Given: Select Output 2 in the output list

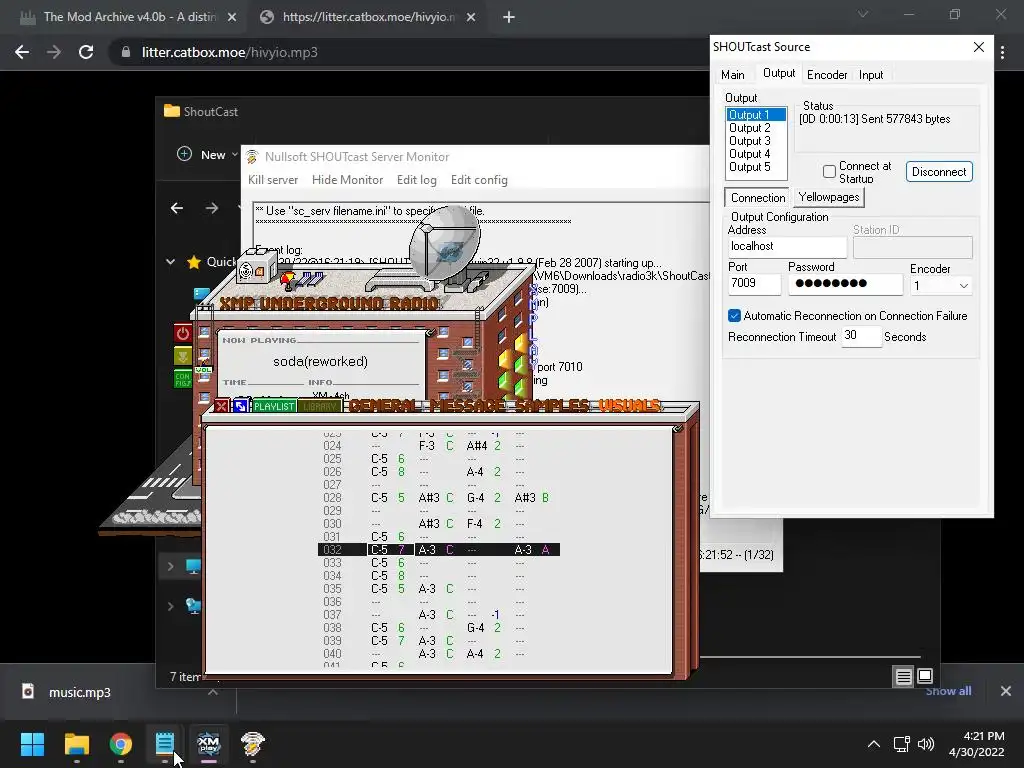Looking at the screenshot, I should click(x=756, y=128).
